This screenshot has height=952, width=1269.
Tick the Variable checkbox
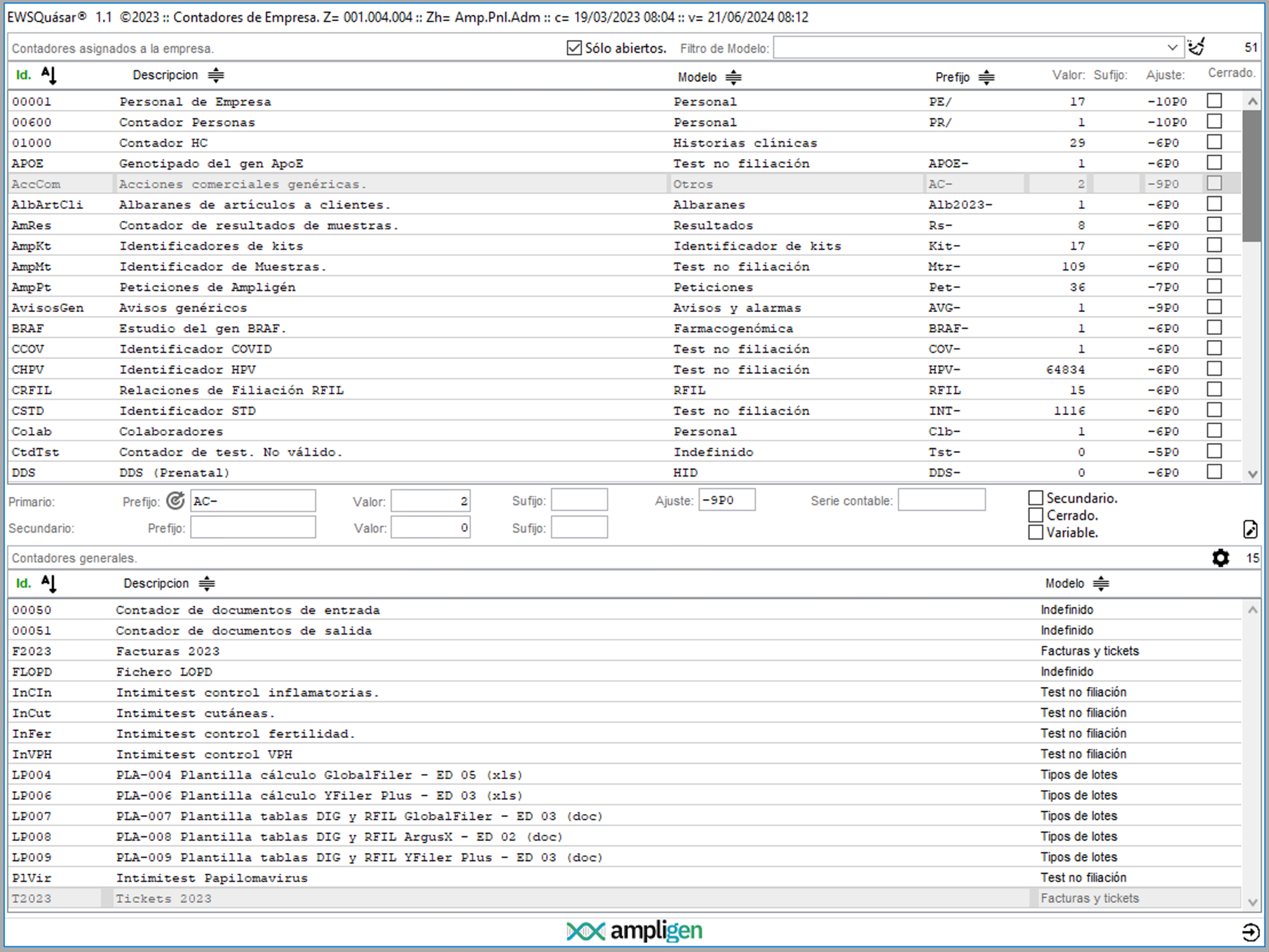click(1036, 533)
